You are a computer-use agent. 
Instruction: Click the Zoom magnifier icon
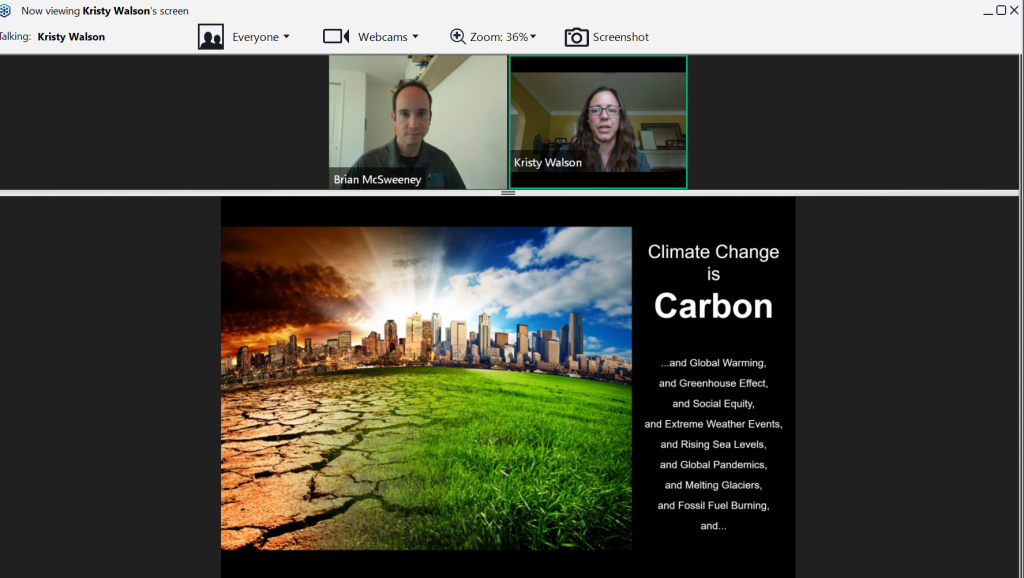[x=458, y=37]
